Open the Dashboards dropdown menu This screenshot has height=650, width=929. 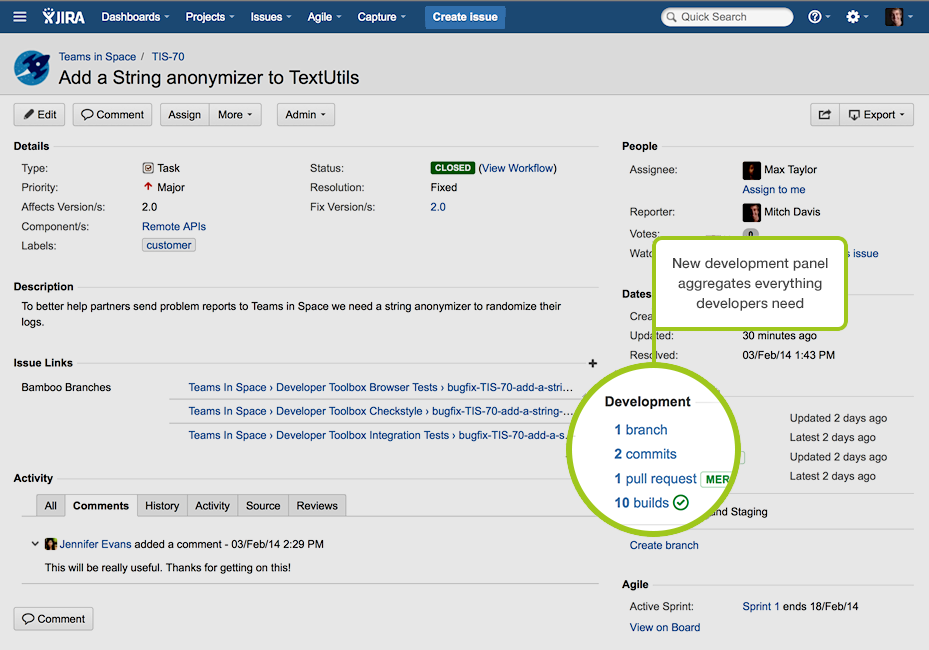(x=135, y=17)
